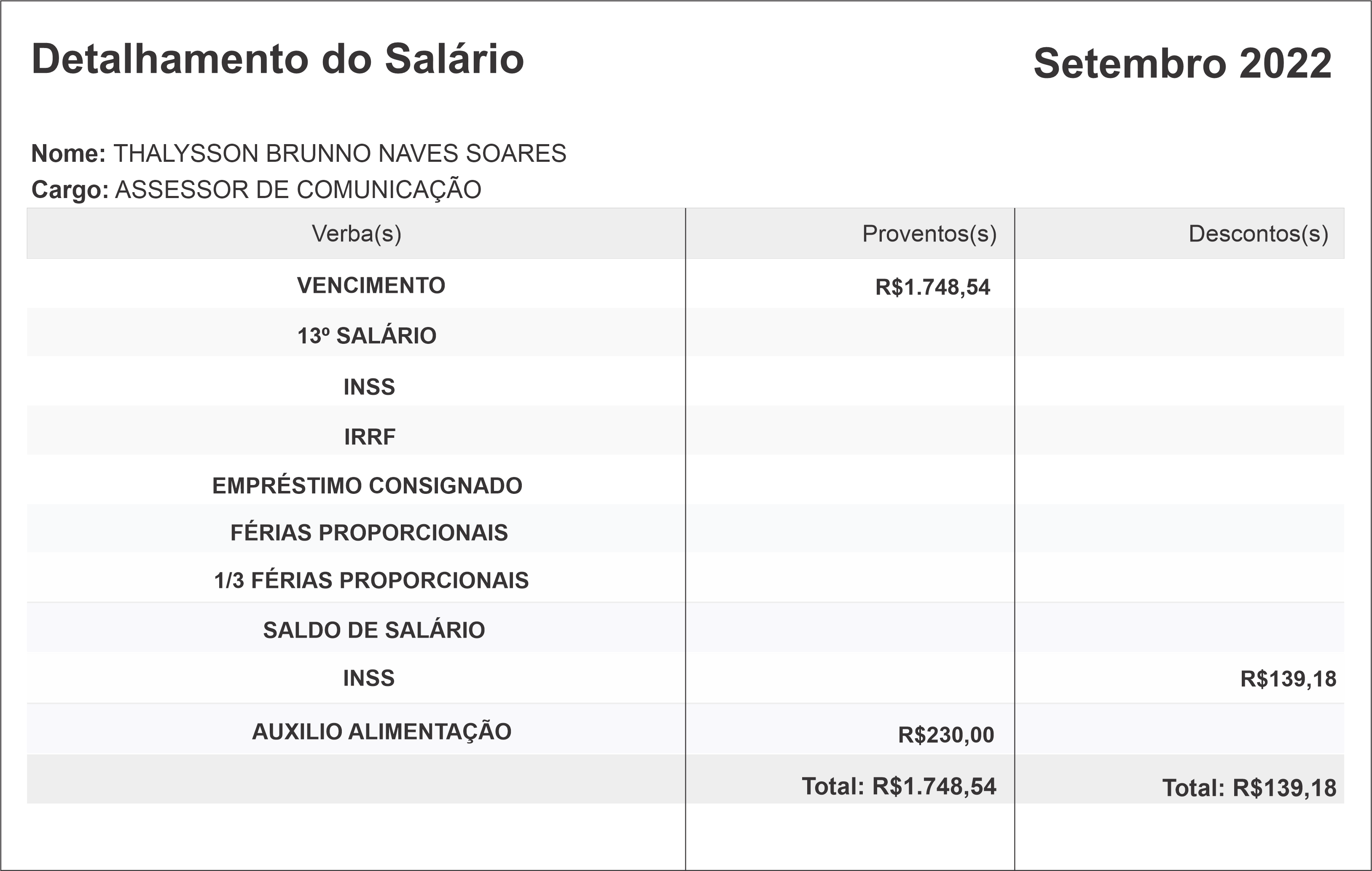
Task: Click the ASSESSOR DE COMUNICAÇÃO cargo text
Action: 298,190
